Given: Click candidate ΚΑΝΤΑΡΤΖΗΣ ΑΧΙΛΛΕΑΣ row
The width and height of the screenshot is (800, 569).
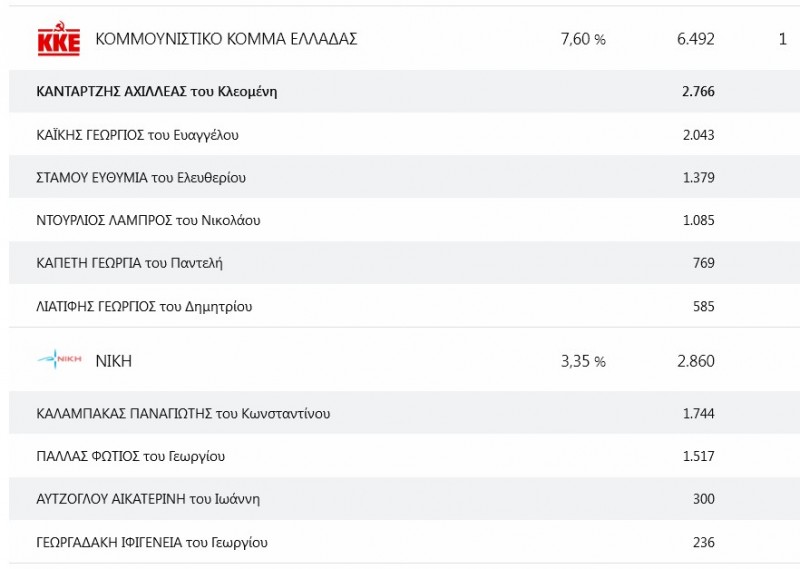Looking at the screenshot, I should tap(156, 92).
